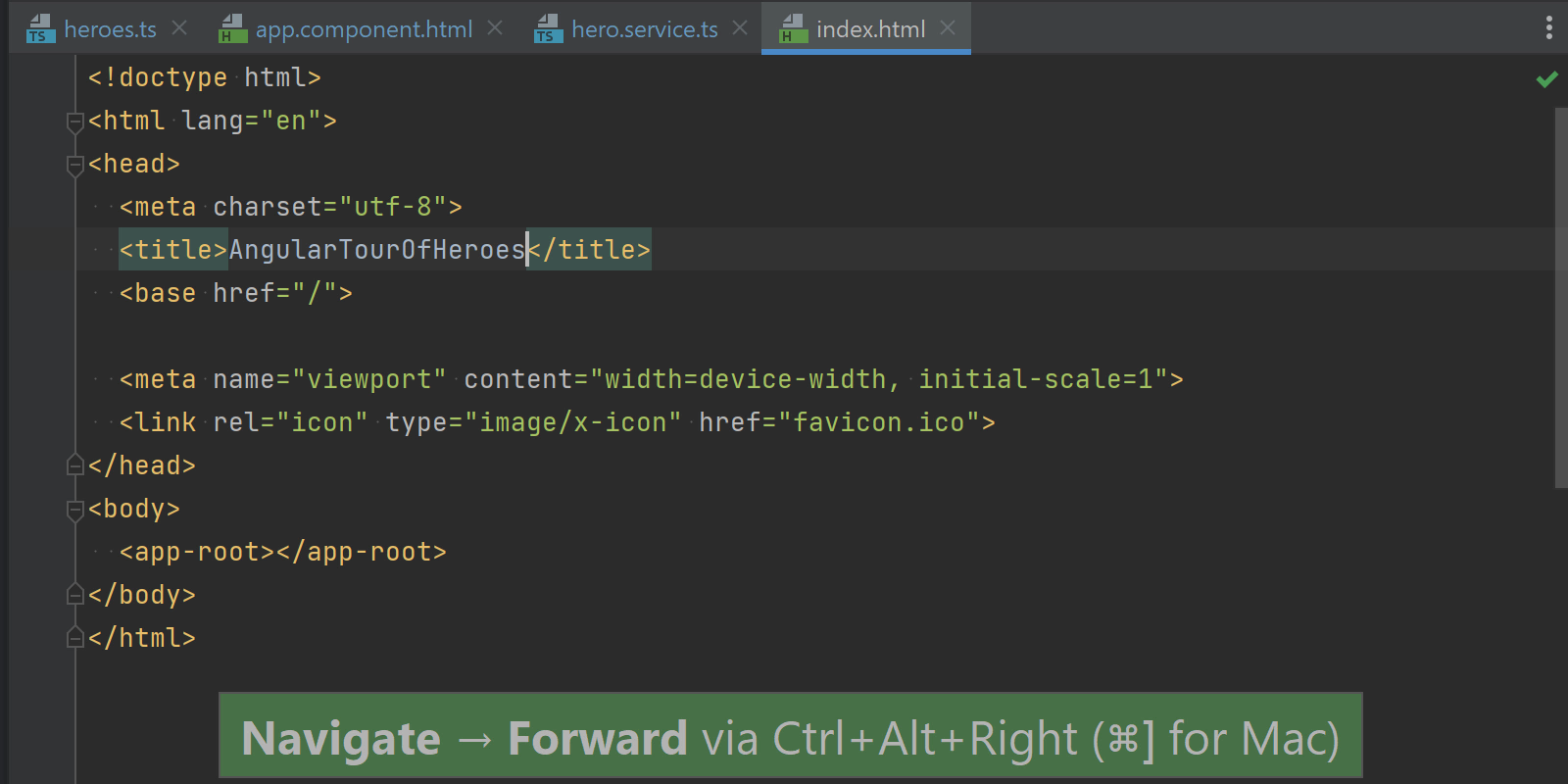Open the editor tabs three-dot menu
The image size is (1568, 784).
pos(1549,27)
